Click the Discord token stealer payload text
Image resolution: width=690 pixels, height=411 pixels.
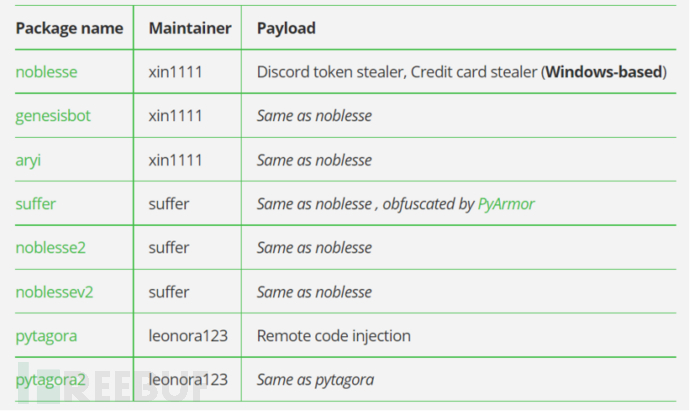coord(330,72)
